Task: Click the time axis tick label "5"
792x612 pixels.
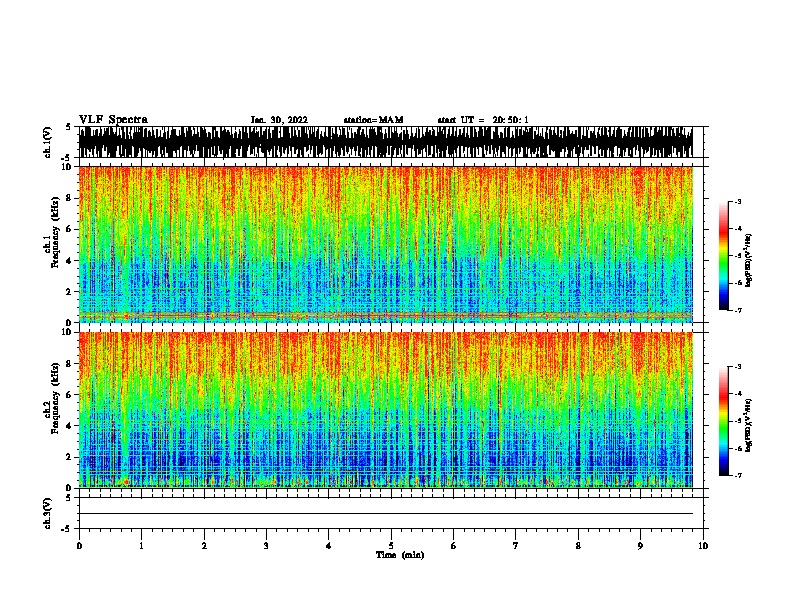Action: click(391, 546)
